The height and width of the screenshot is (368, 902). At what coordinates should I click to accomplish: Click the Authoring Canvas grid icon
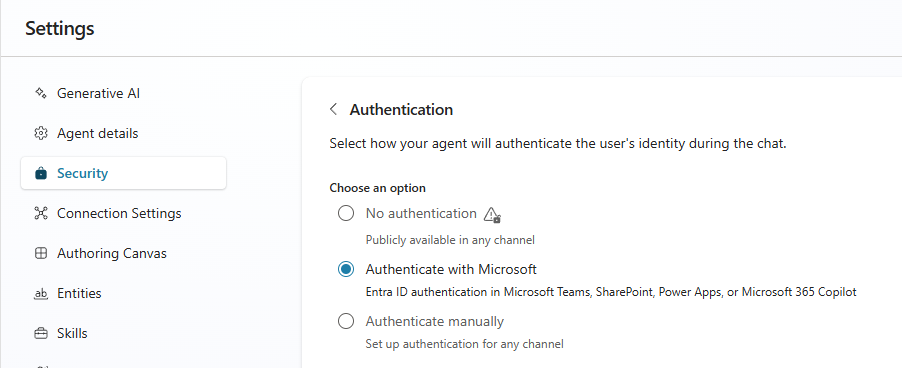tap(40, 254)
